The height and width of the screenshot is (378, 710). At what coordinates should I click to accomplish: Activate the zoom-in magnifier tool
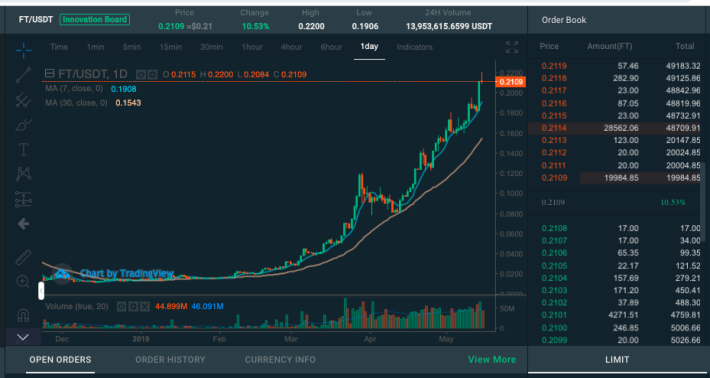23,282
